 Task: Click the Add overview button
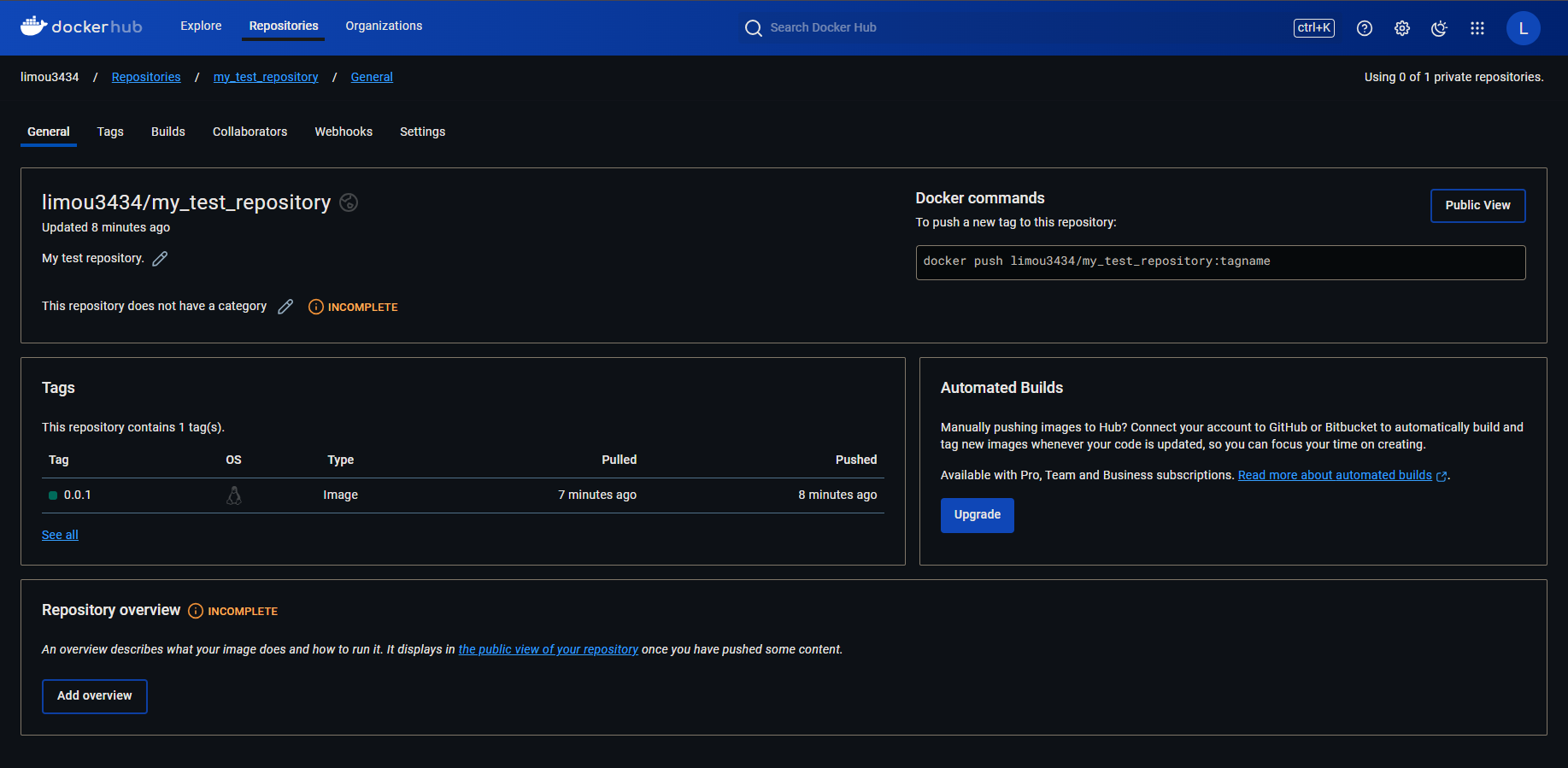[x=95, y=696]
